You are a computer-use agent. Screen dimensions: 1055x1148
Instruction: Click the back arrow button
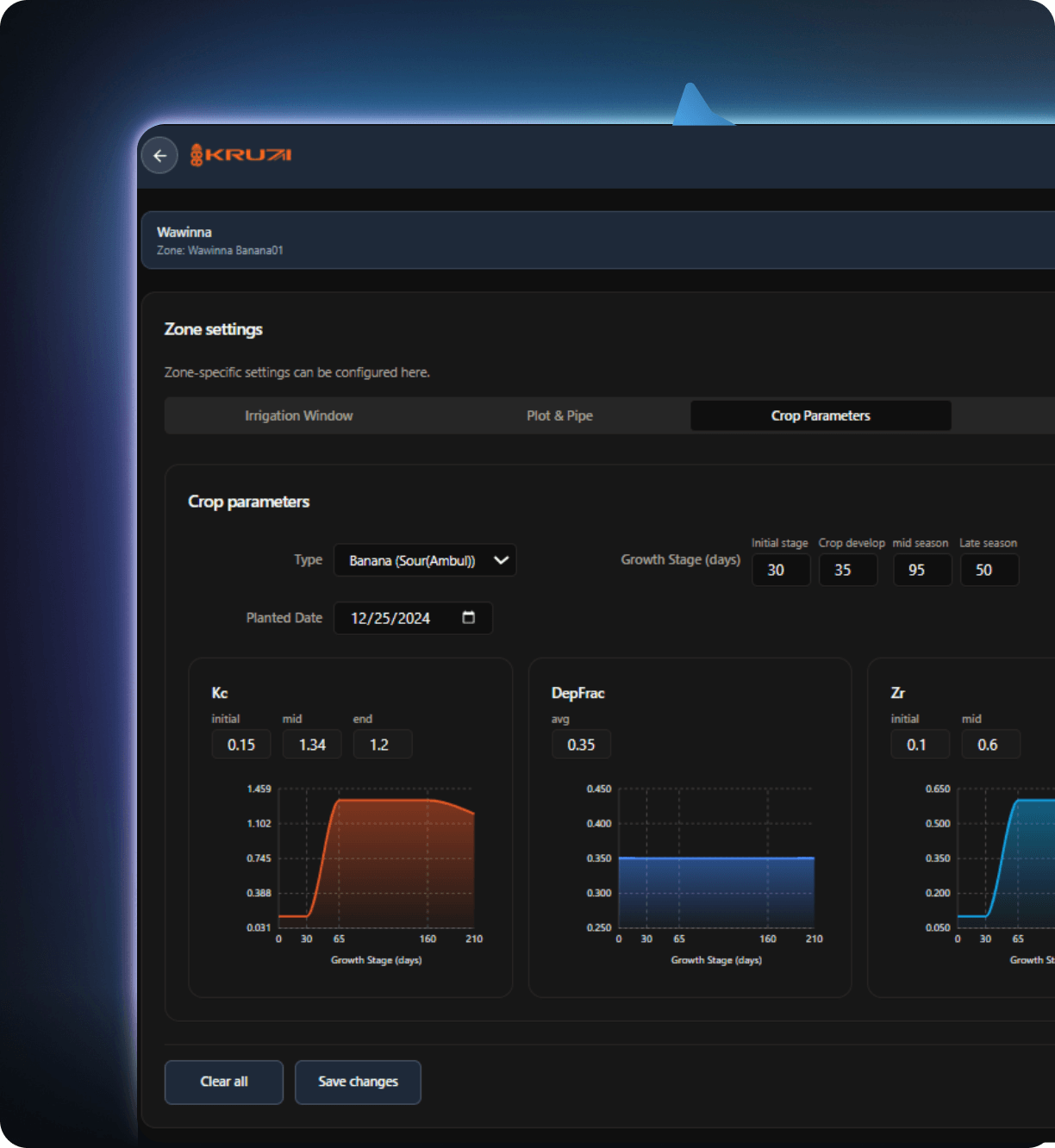point(159,156)
